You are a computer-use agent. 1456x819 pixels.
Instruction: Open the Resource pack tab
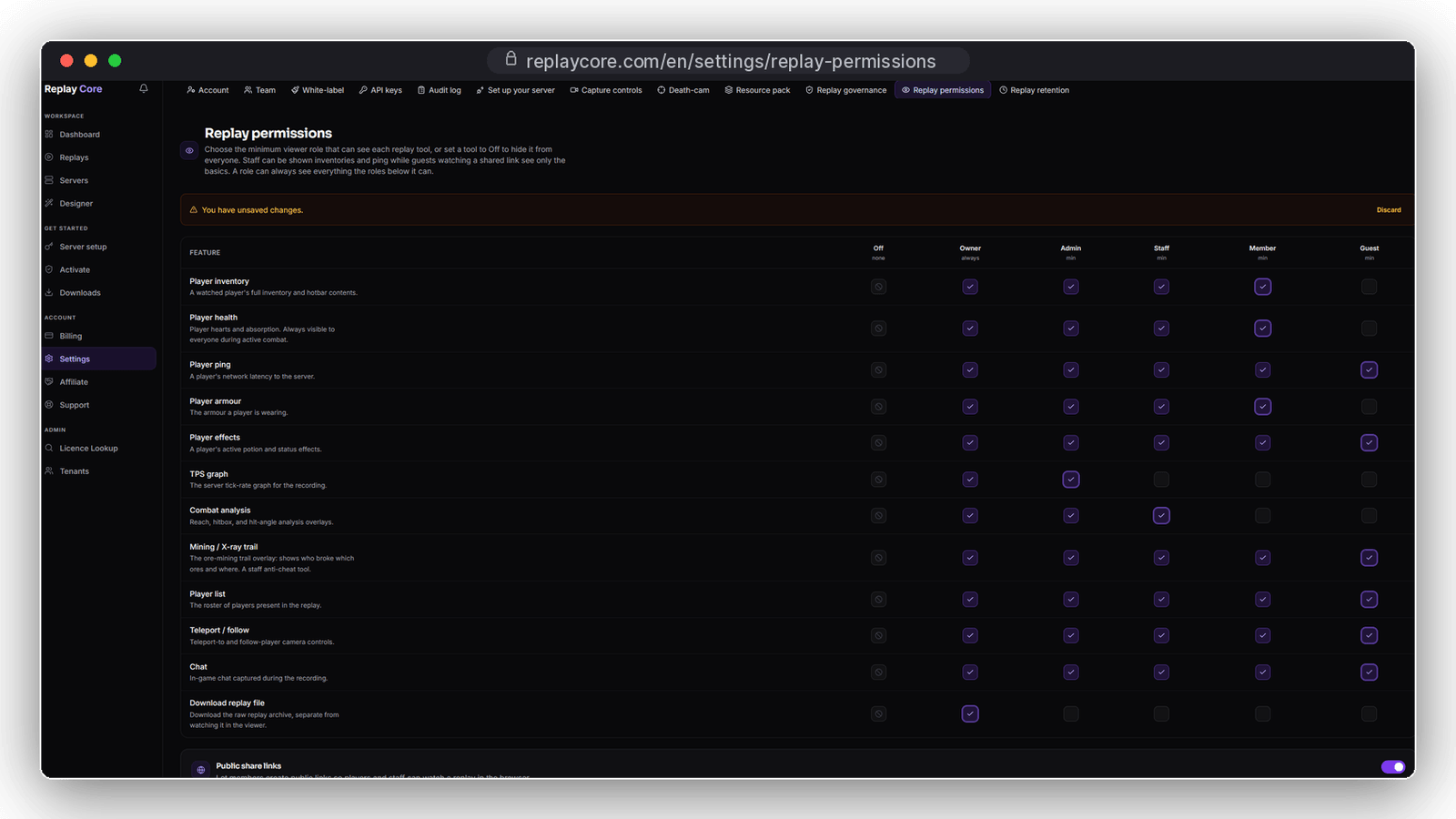pos(757,90)
